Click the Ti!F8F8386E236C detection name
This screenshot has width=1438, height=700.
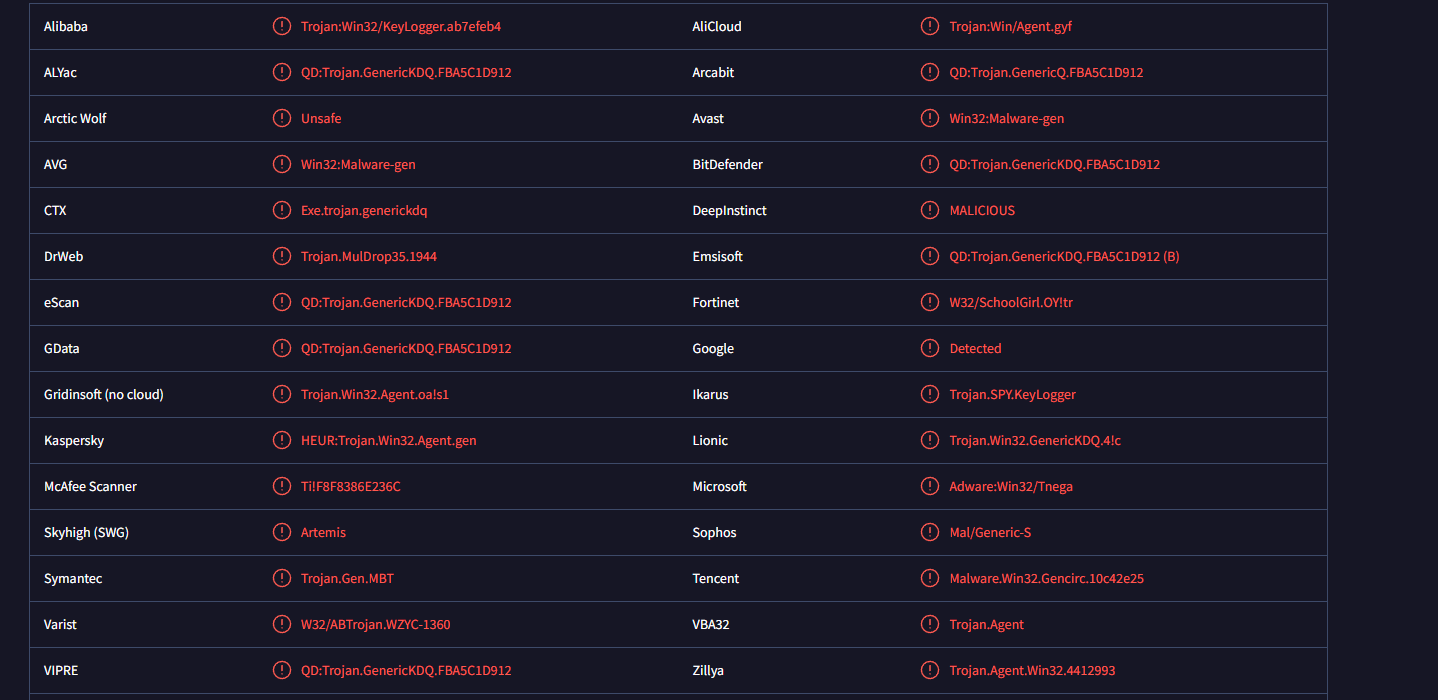(351, 486)
